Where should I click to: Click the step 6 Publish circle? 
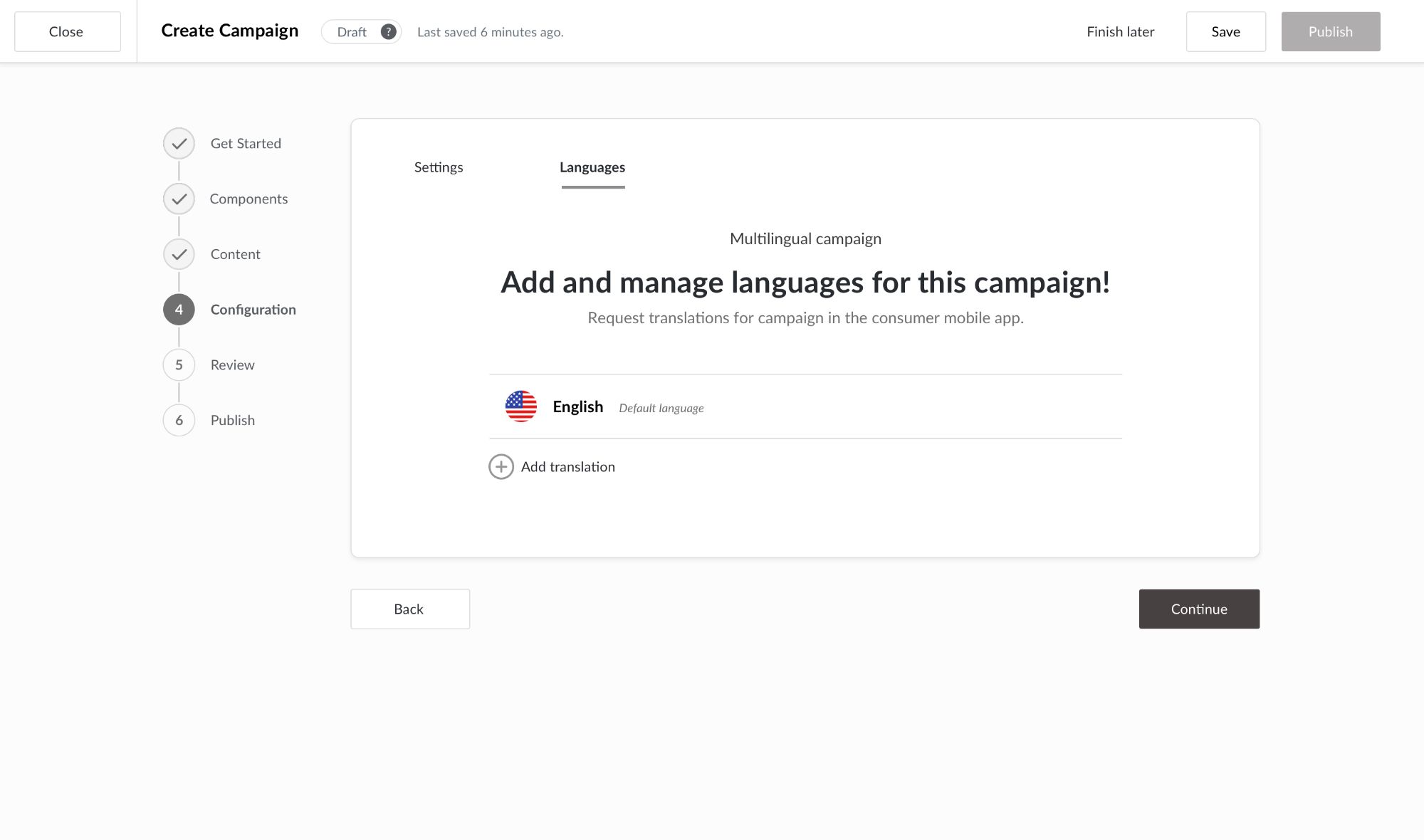tap(179, 420)
